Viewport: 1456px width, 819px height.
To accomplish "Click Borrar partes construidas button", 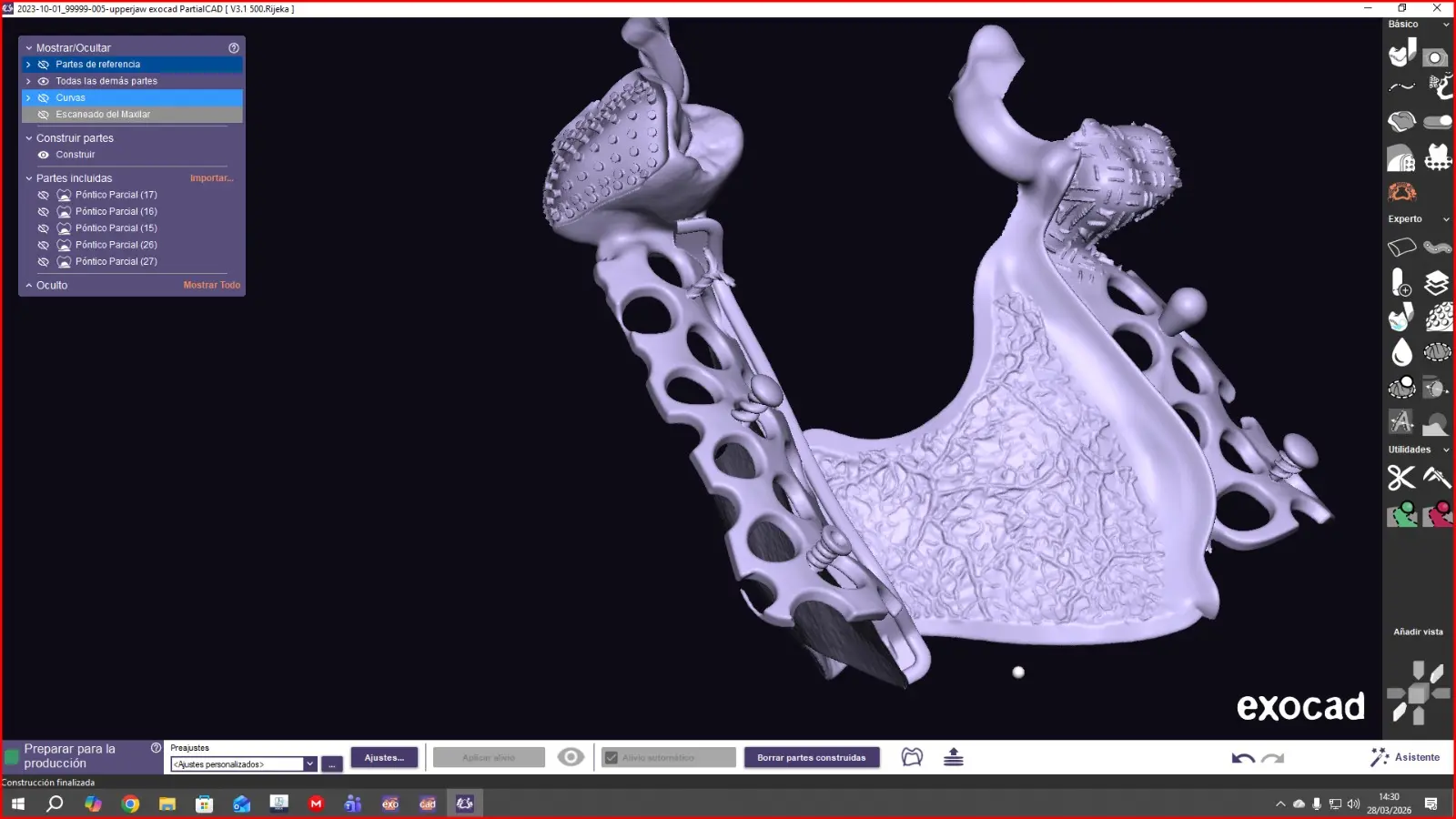I will (x=812, y=757).
